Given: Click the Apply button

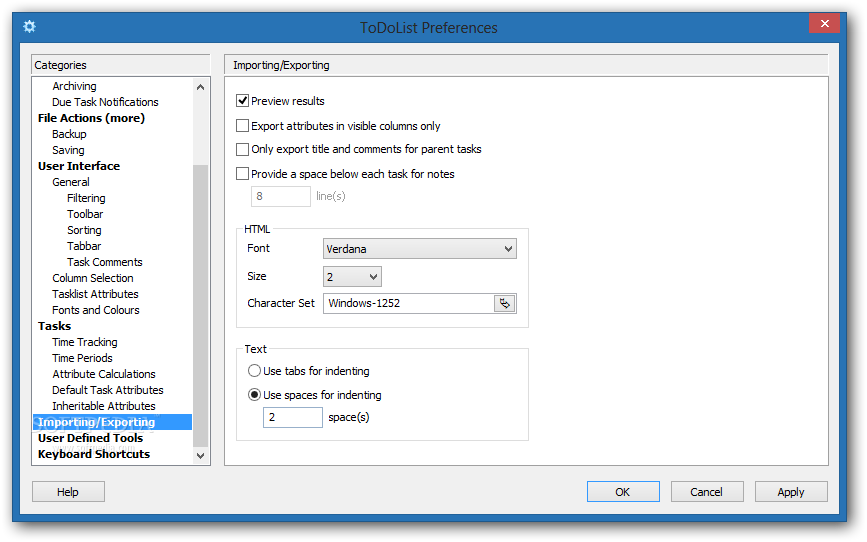Looking at the screenshot, I should tap(791, 492).
